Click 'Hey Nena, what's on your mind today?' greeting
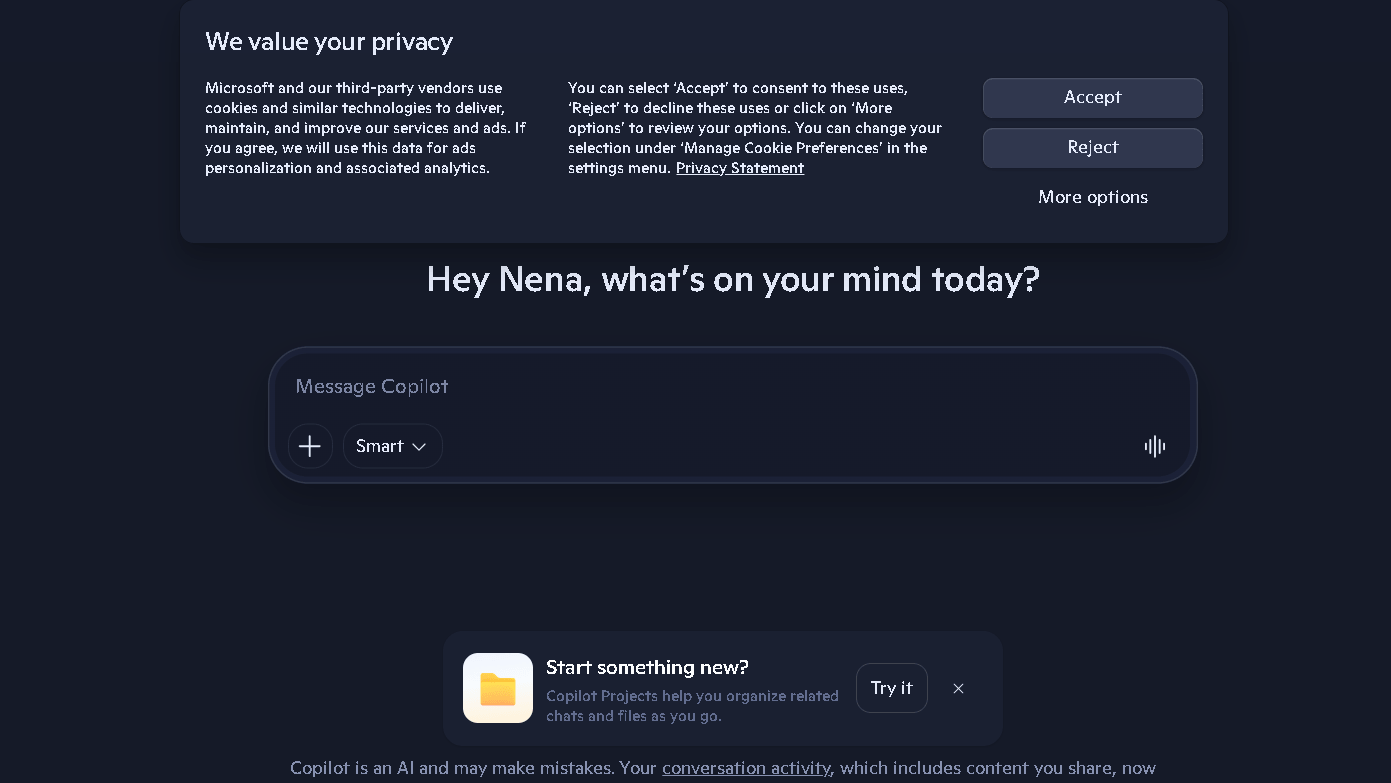 (x=733, y=279)
